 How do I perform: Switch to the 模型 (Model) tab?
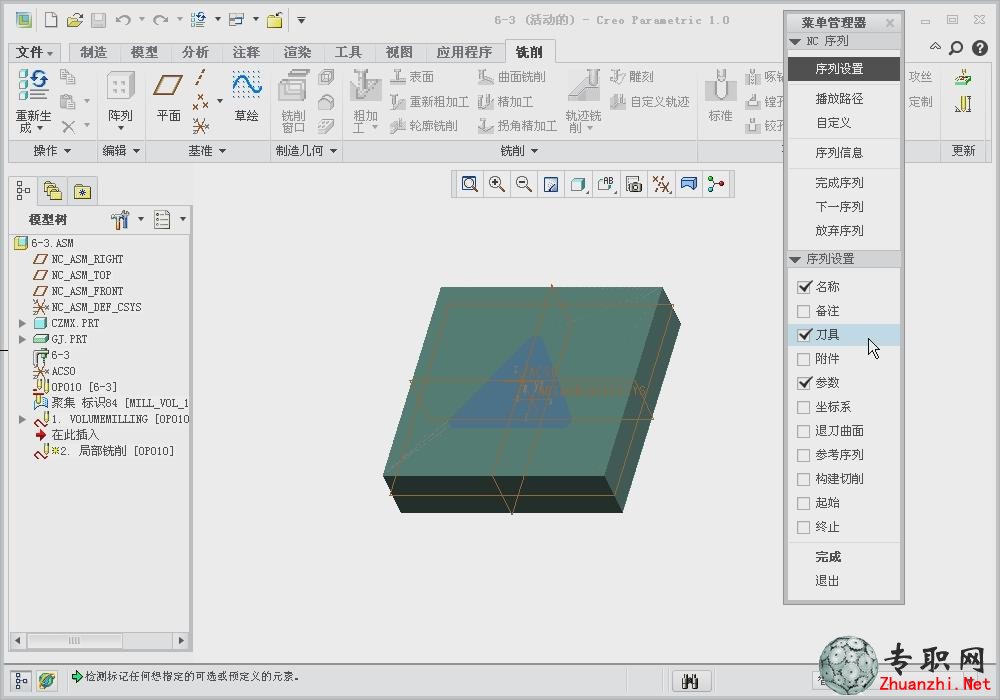pyautogui.click(x=144, y=52)
